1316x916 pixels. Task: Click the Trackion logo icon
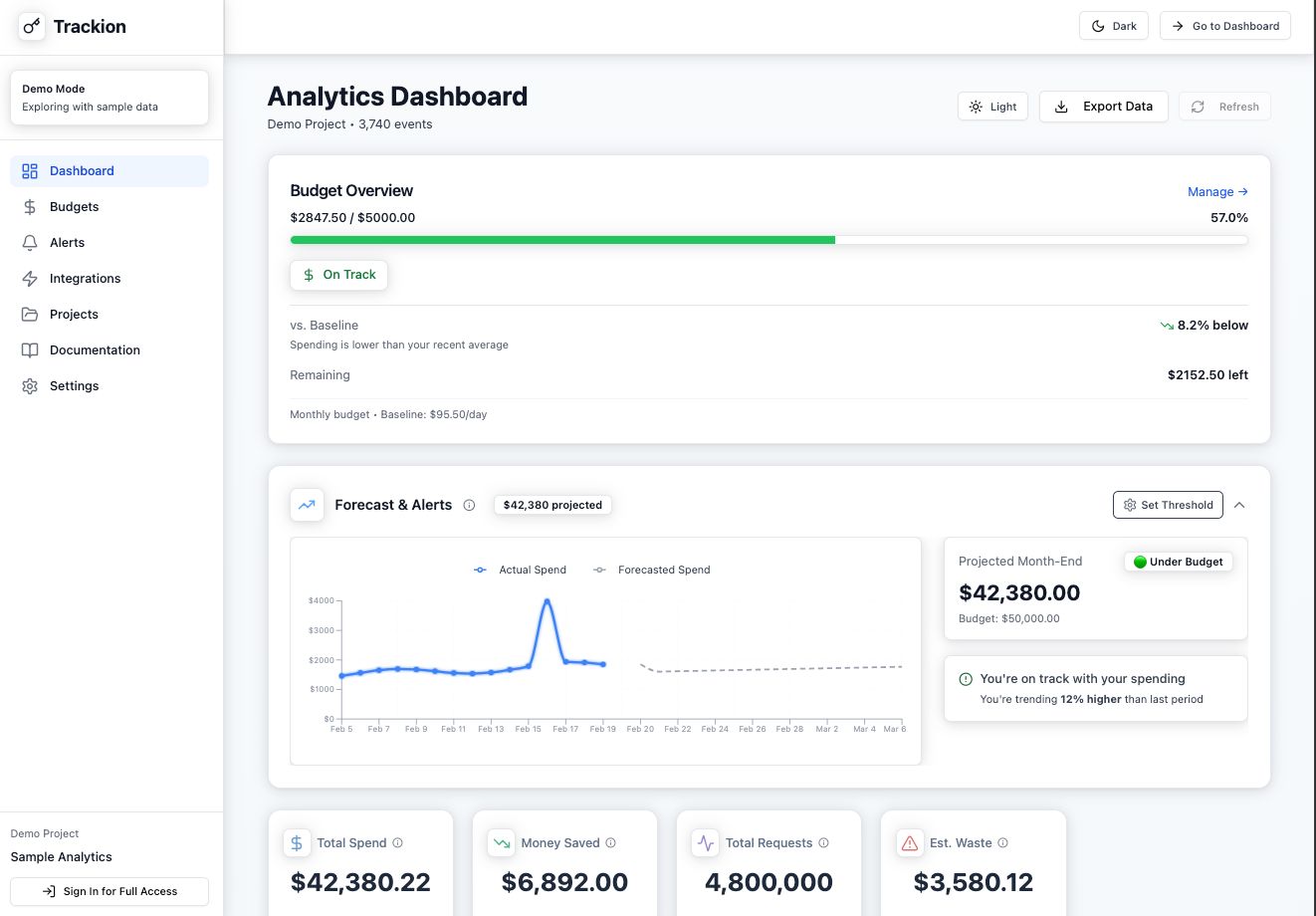pos(31,26)
